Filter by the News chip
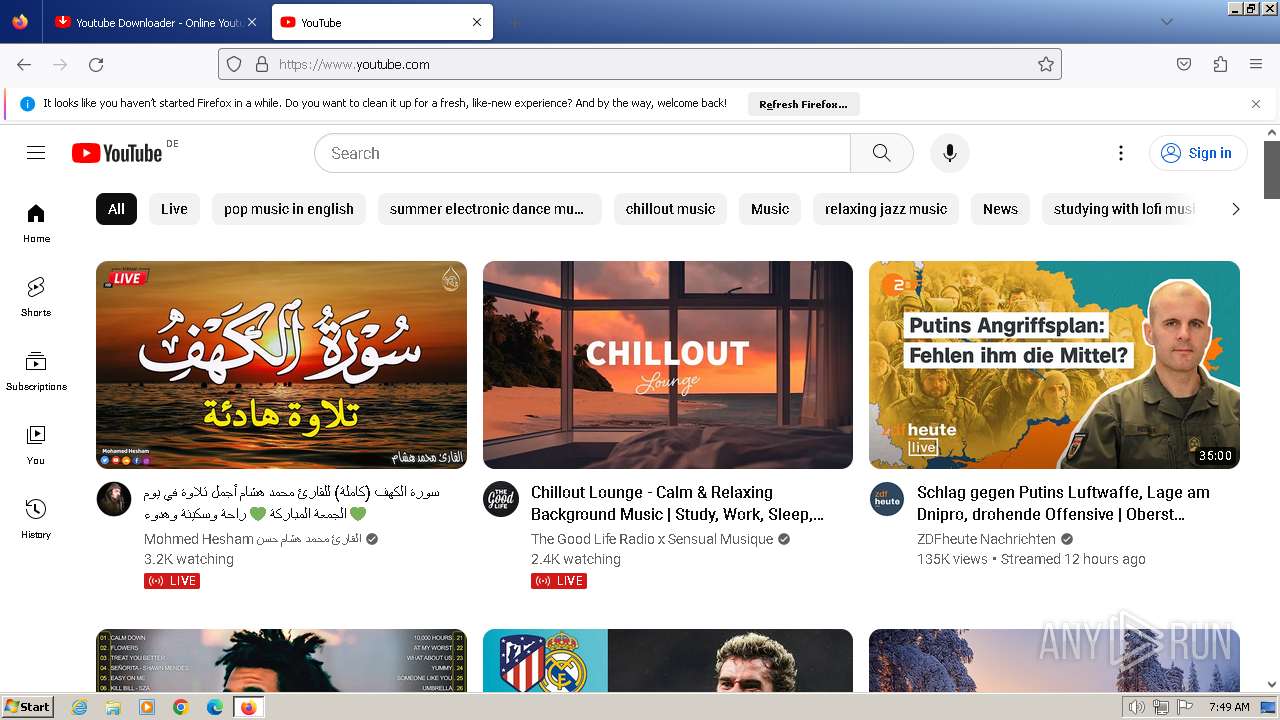The height and width of the screenshot is (720, 1280). coord(1000,209)
